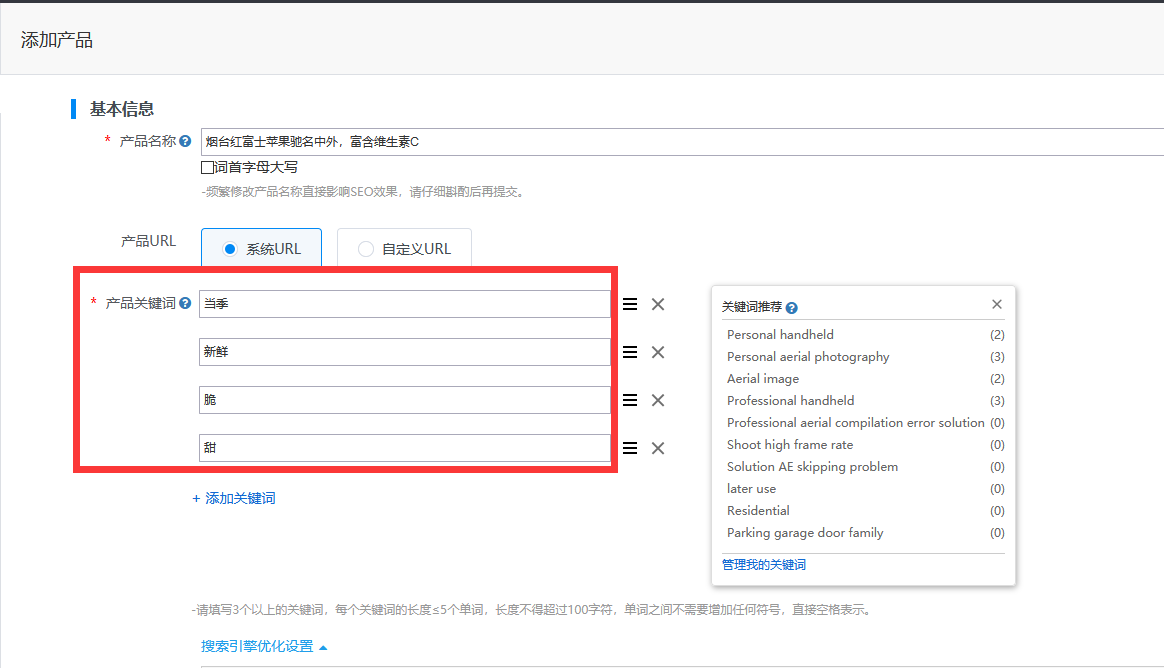This screenshot has width=1164, height=668.
Task: Remove the 甜 keyword with X icon
Action: (658, 448)
